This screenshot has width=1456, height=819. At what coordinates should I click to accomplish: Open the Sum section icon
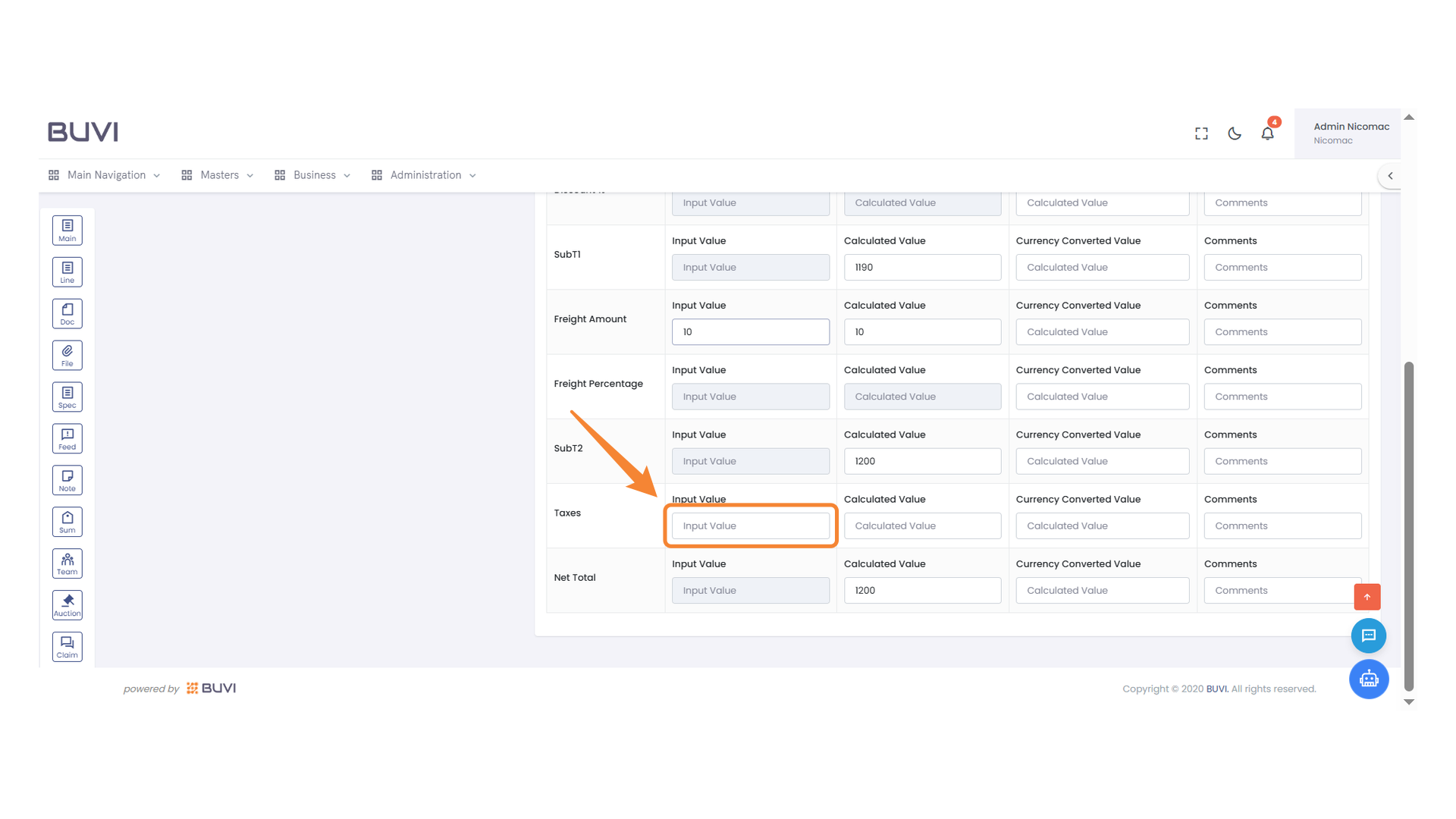click(x=67, y=521)
